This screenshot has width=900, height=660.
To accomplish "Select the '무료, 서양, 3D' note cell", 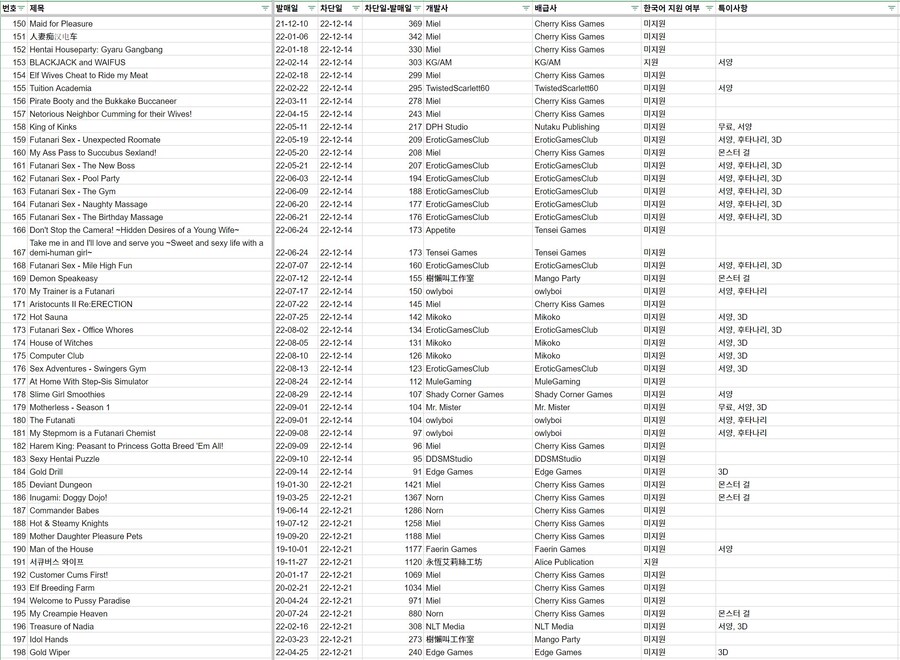I will click(x=806, y=407).
